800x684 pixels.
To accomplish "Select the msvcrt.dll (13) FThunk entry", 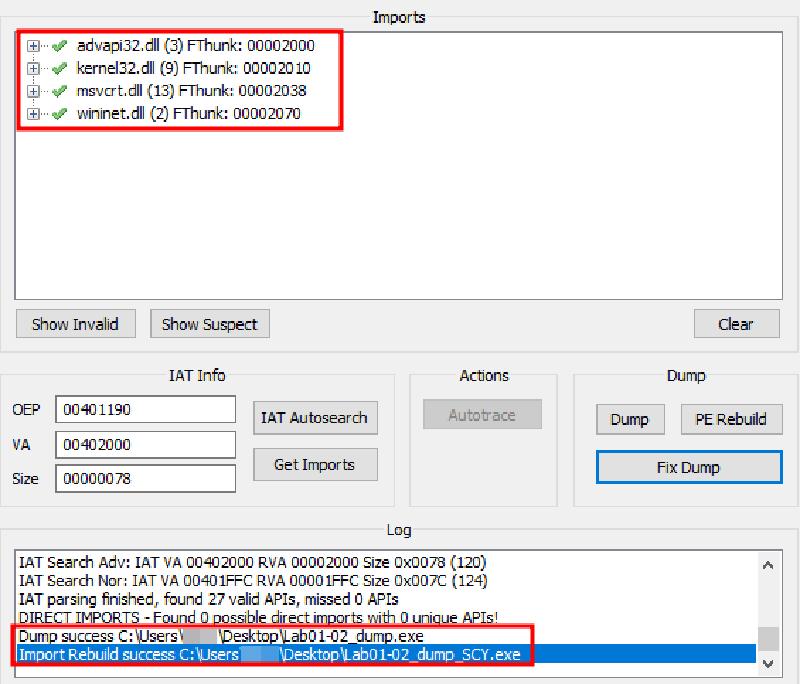I will [191, 91].
